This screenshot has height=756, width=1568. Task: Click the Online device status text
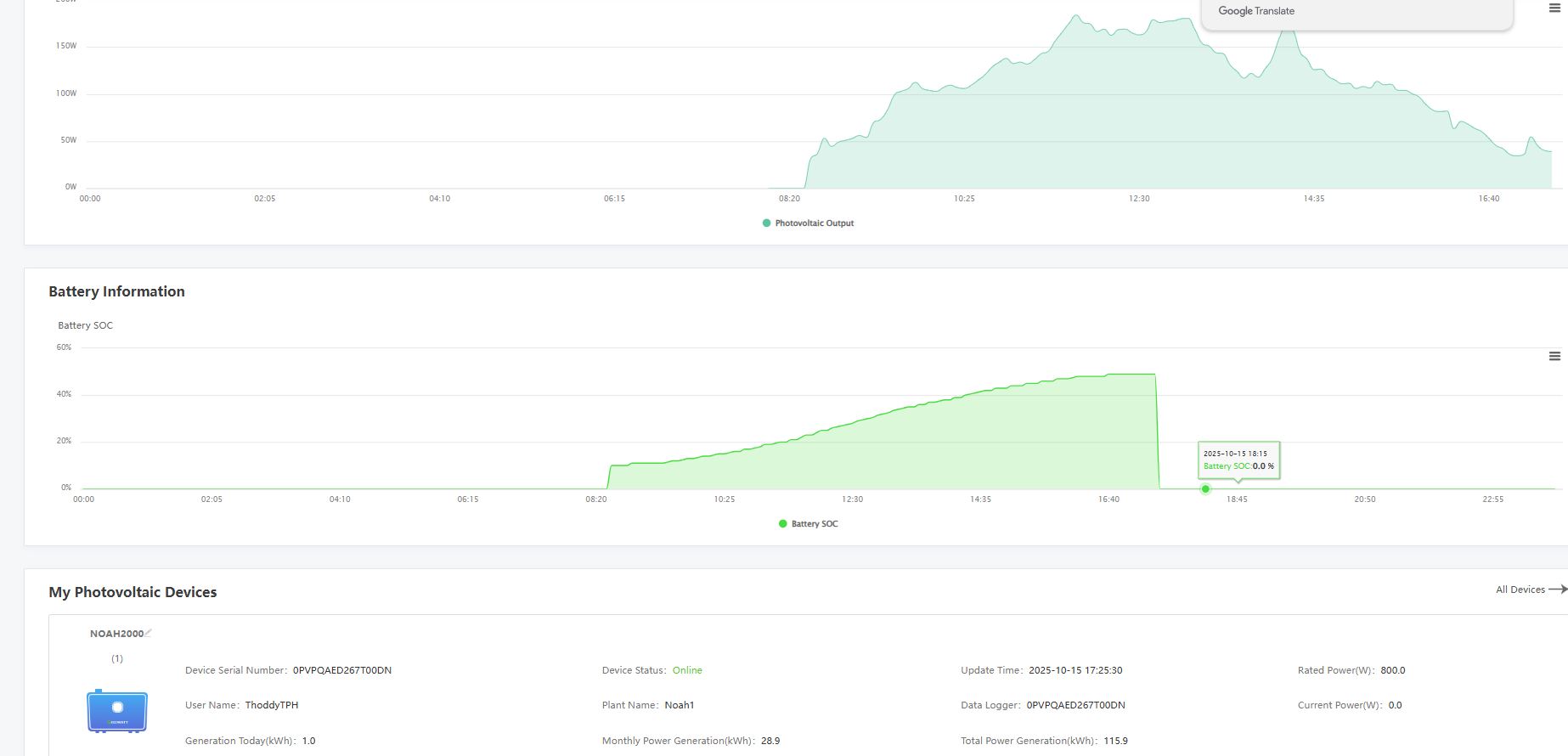point(687,670)
